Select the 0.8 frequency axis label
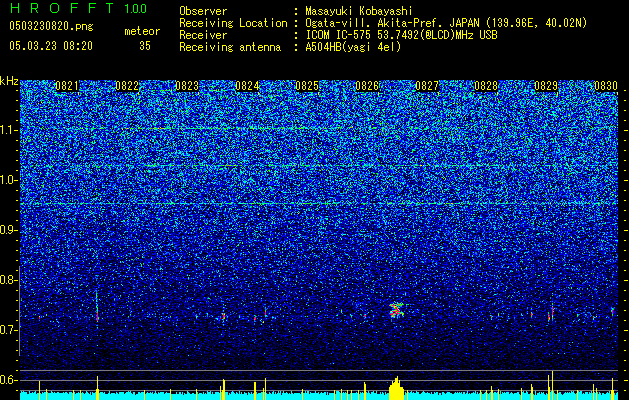Image resolution: width=629 pixels, height=400 pixels. [x=8, y=280]
